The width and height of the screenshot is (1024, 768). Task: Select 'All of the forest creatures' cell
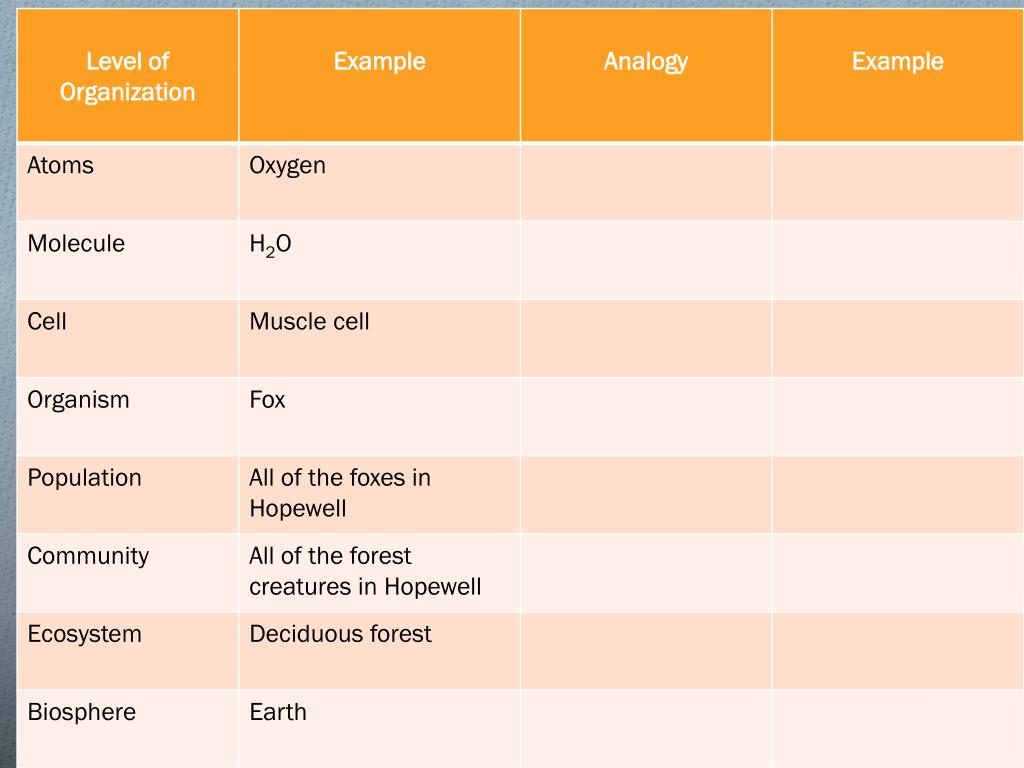(x=379, y=573)
